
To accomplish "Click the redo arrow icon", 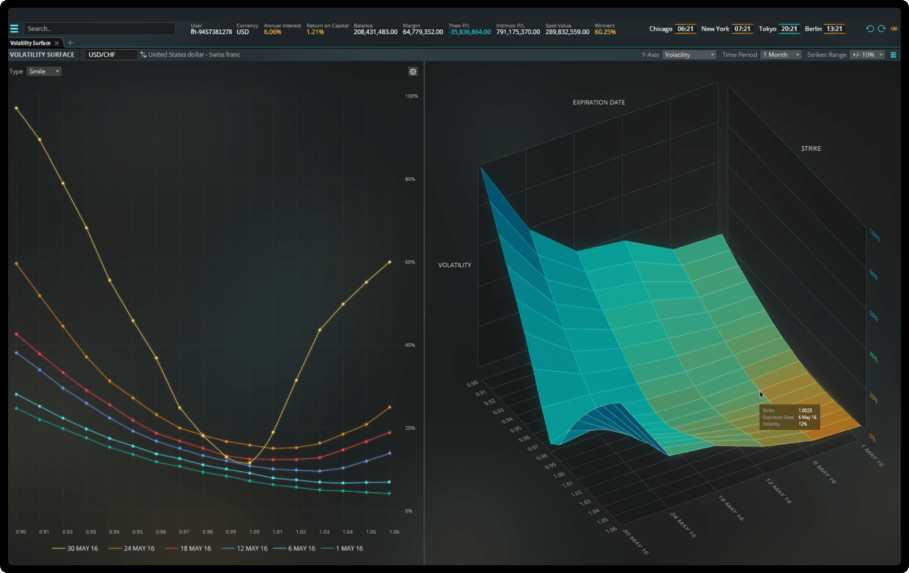I will [x=882, y=29].
